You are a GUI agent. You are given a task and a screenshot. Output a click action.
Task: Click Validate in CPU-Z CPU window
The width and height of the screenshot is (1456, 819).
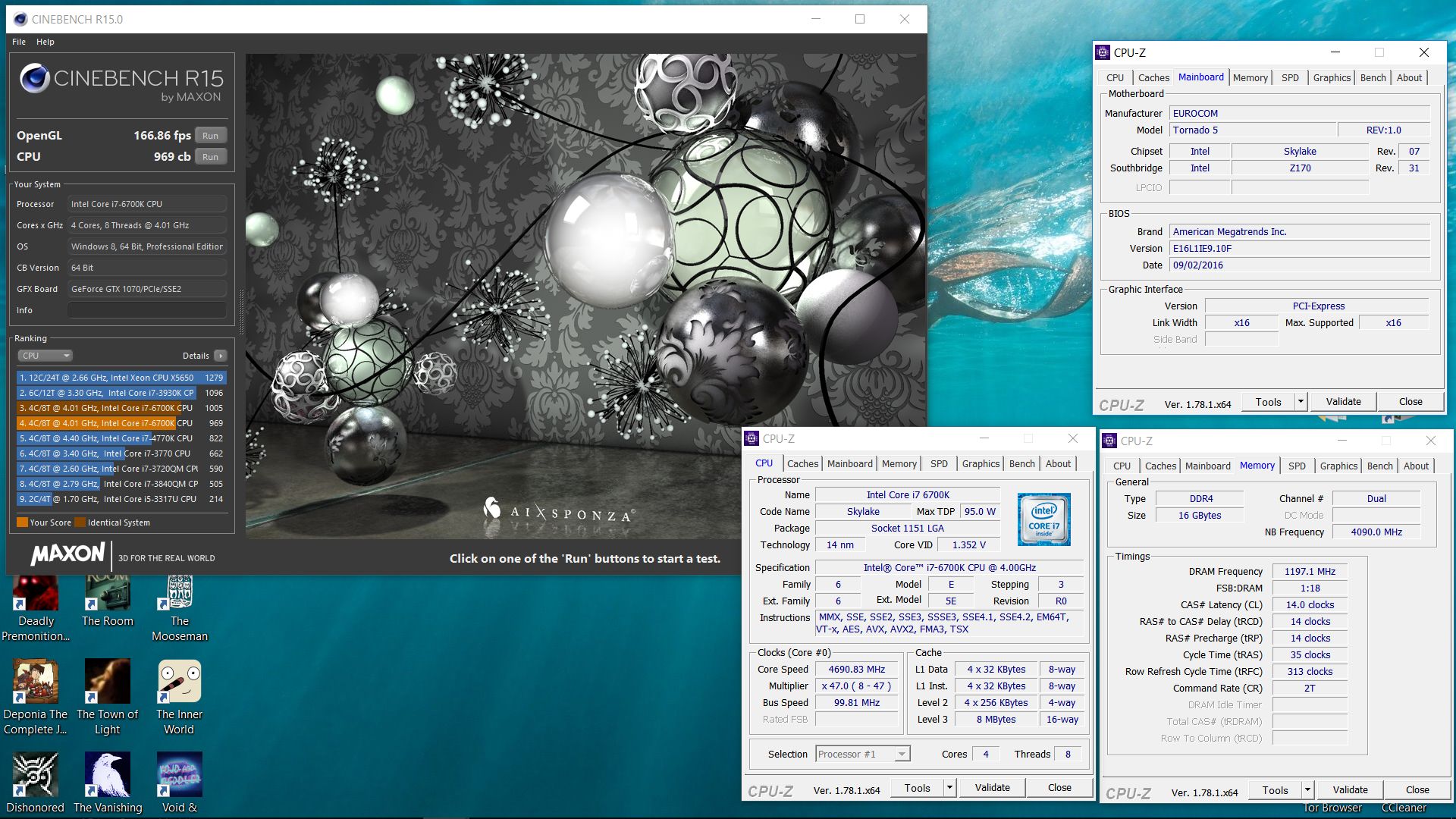click(992, 788)
